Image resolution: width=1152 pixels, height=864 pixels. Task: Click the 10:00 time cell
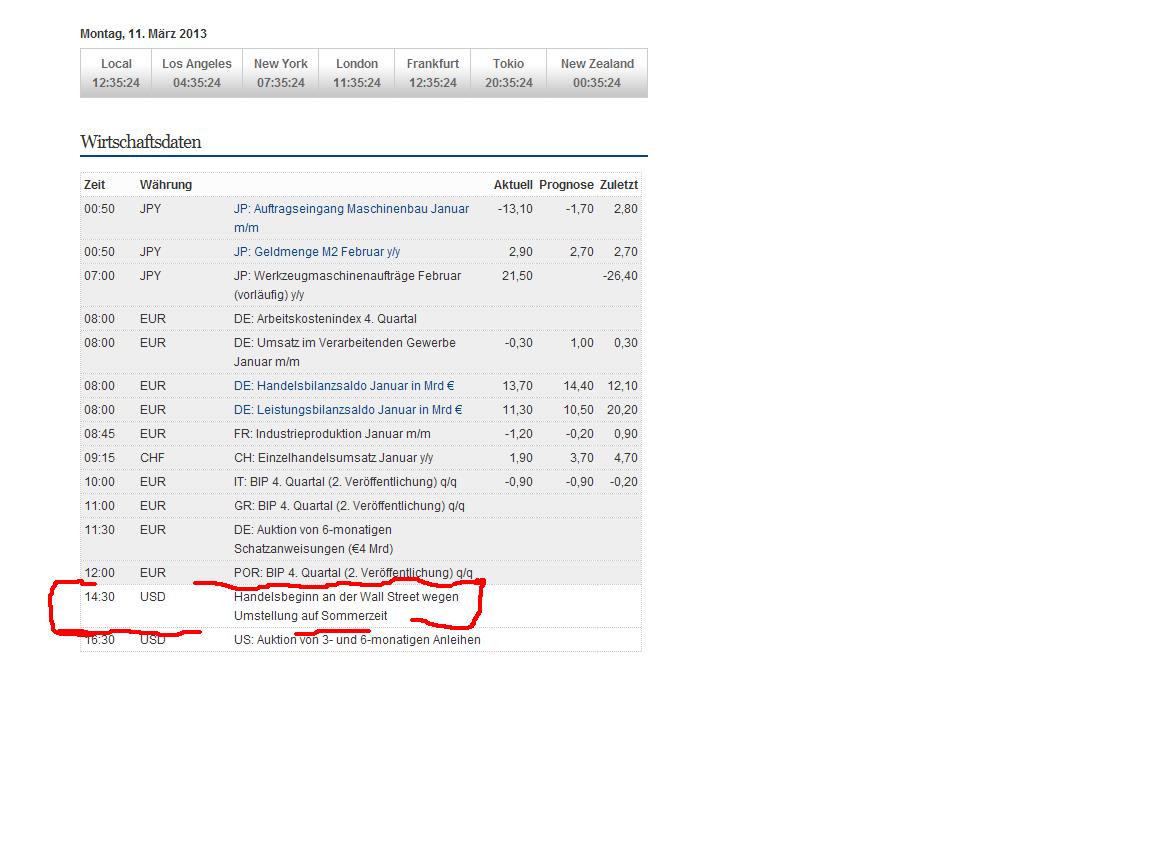coord(99,482)
